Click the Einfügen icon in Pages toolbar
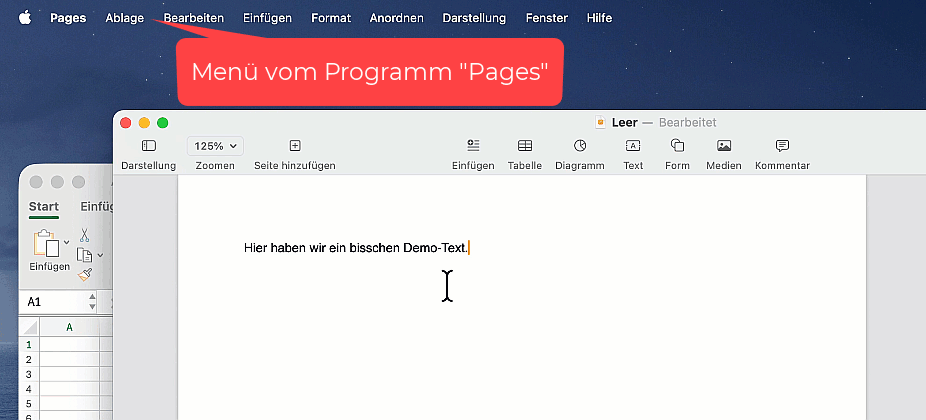 (x=473, y=145)
